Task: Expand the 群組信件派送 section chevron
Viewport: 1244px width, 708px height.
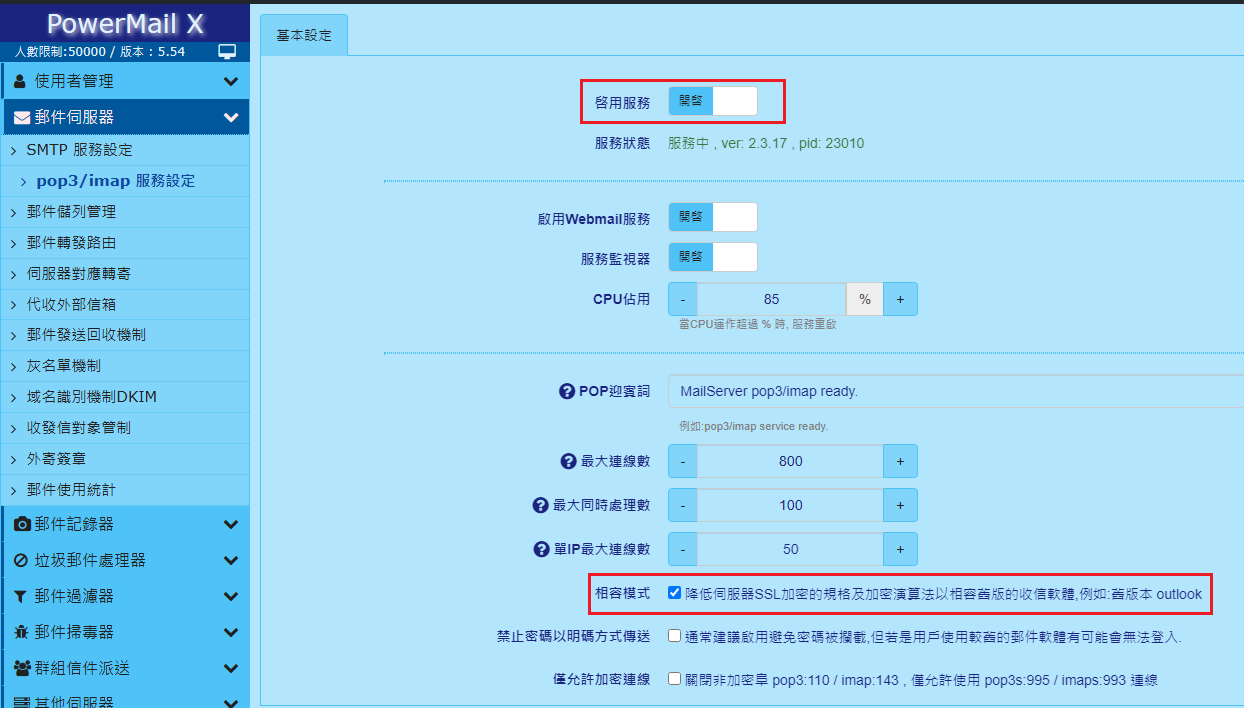Action: pos(231,668)
